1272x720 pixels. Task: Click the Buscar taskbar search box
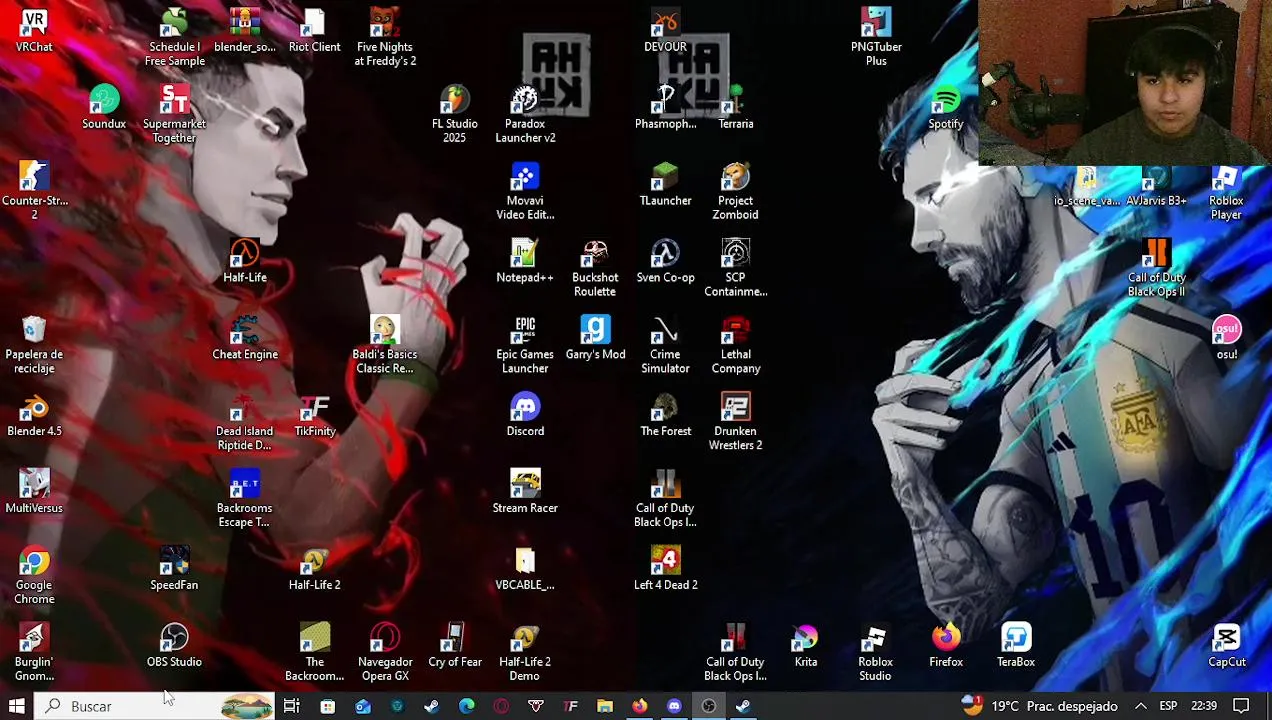point(155,706)
